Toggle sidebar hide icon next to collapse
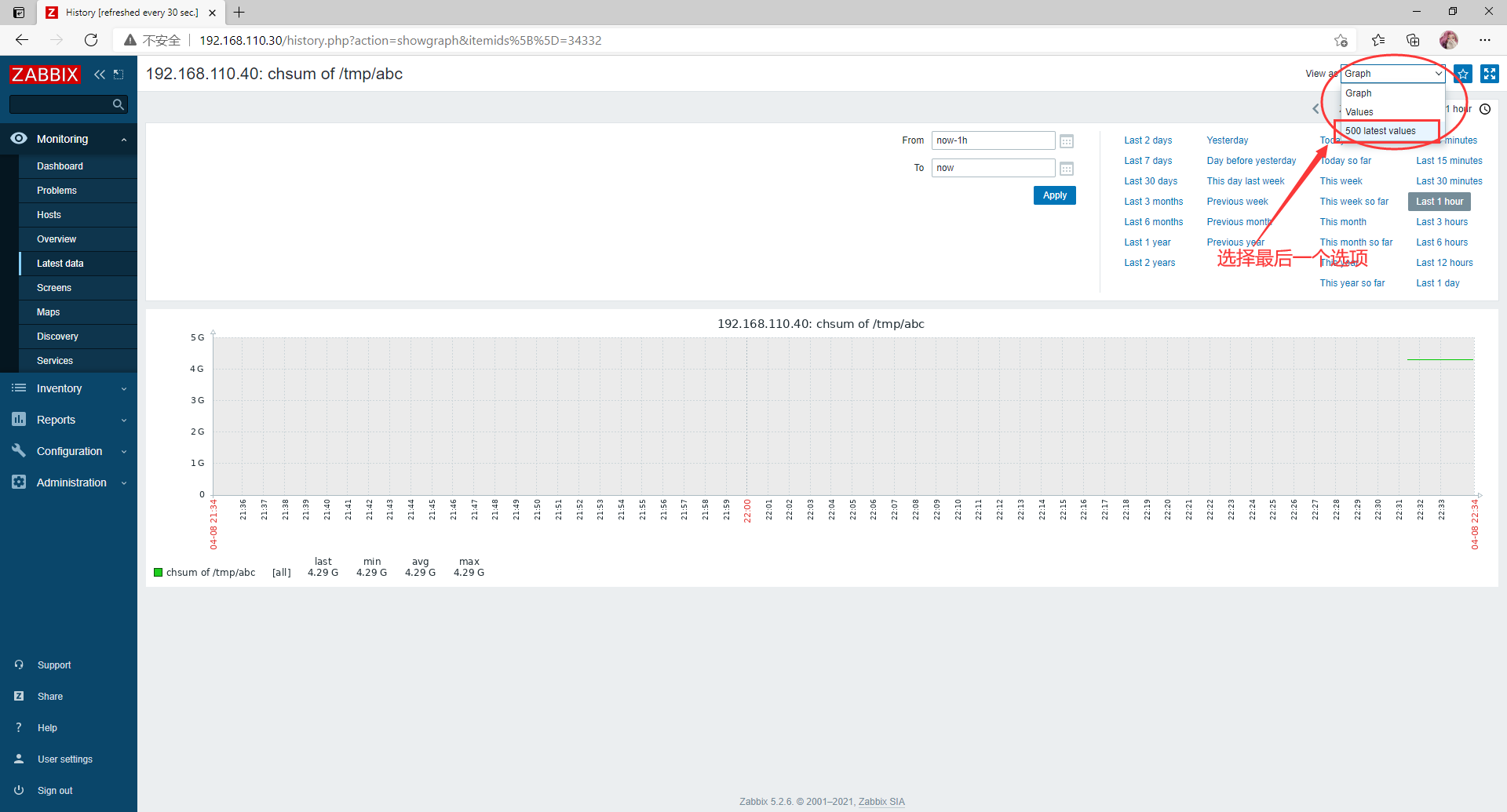Screen dimensions: 1507x812 119,75
